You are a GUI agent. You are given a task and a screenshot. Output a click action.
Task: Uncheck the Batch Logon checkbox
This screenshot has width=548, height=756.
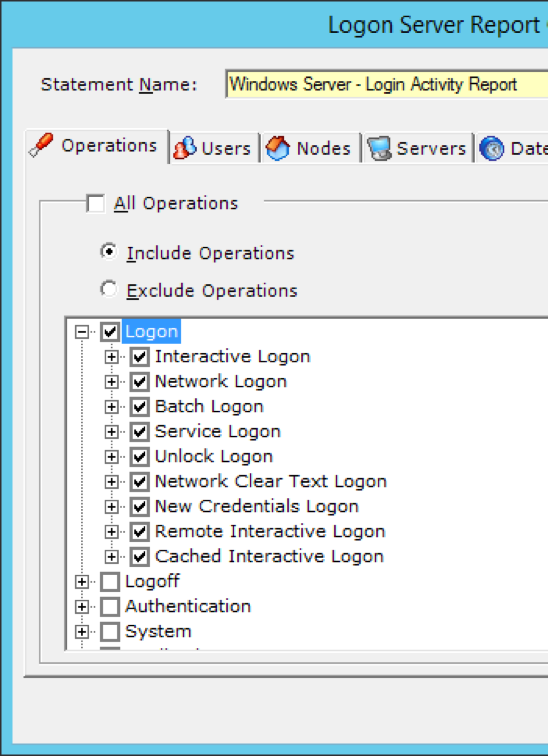pos(140,407)
